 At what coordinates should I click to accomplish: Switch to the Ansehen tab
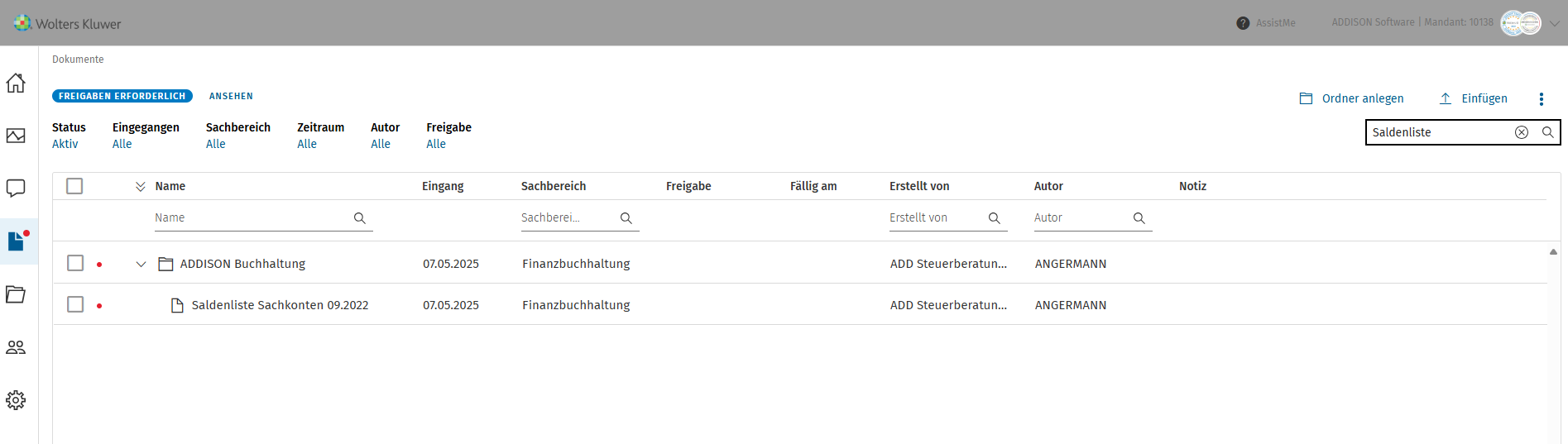click(x=231, y=96)
